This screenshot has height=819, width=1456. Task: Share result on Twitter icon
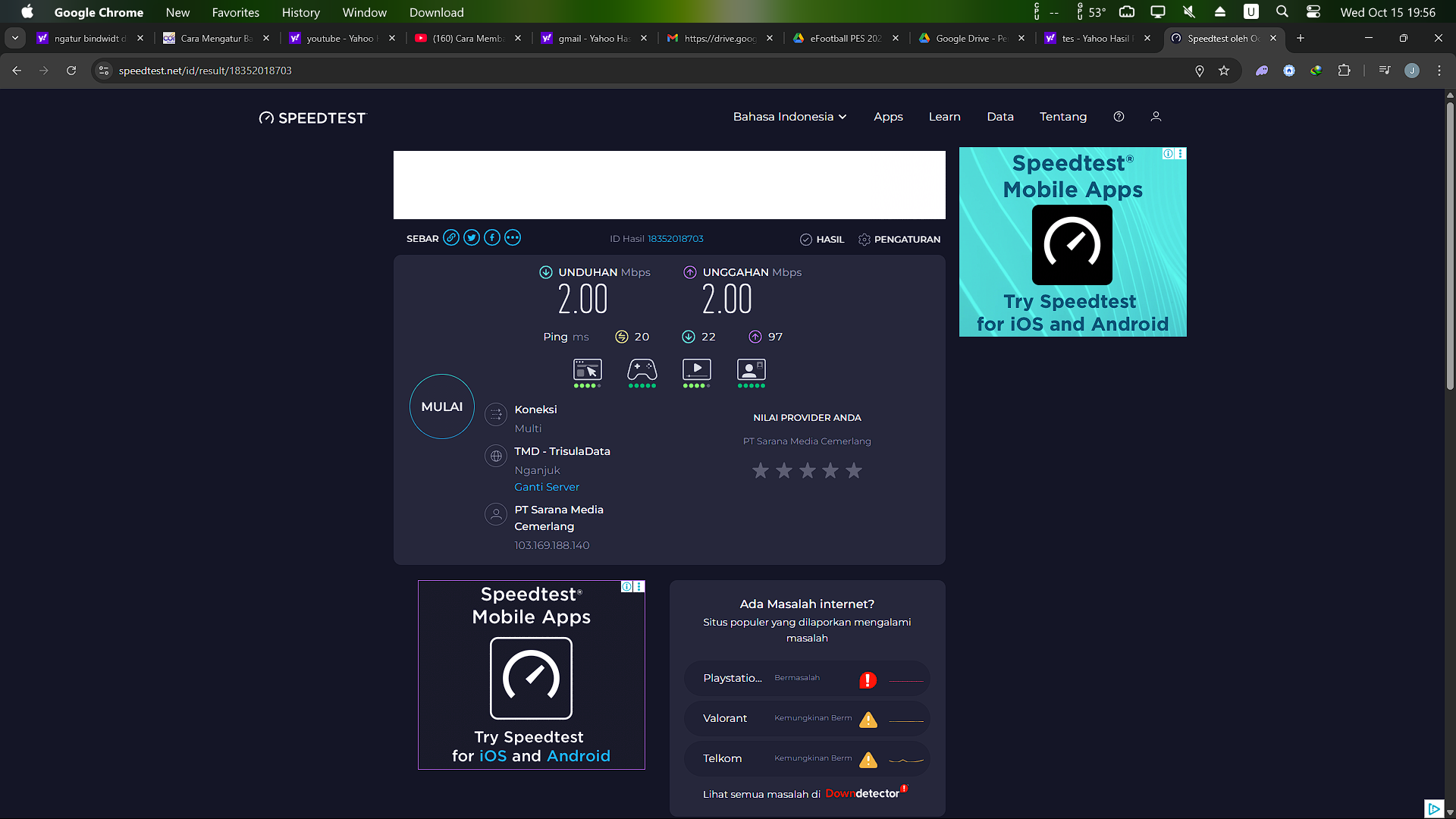click(472, 238)
